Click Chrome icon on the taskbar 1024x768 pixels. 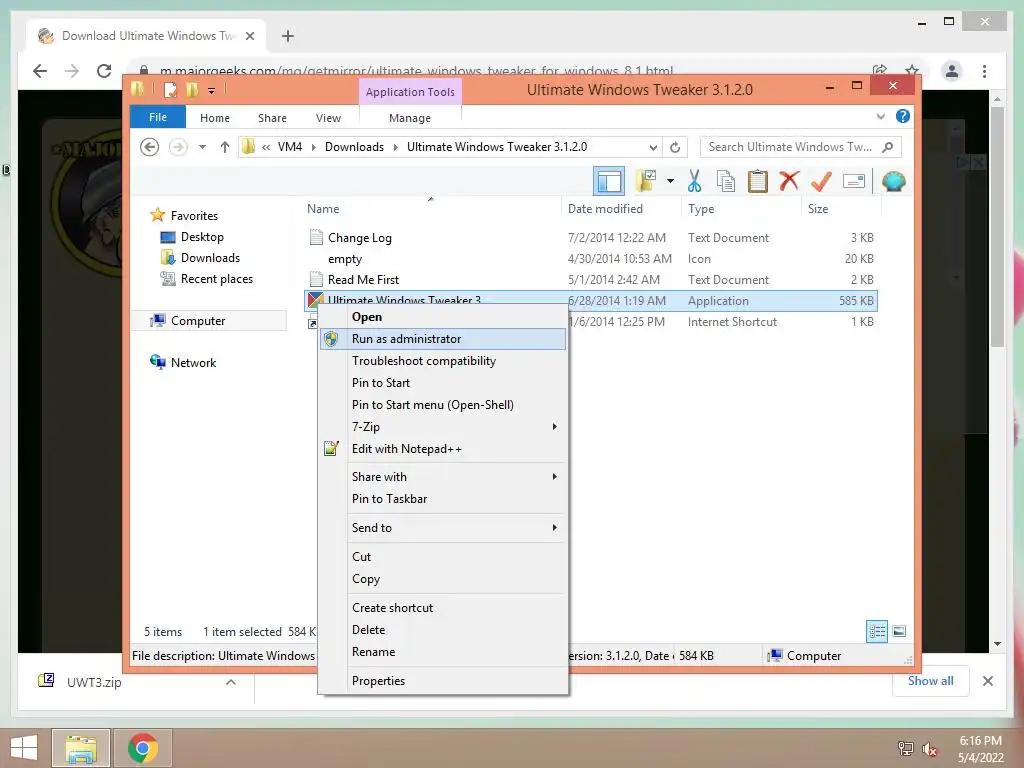click(143, 748)
